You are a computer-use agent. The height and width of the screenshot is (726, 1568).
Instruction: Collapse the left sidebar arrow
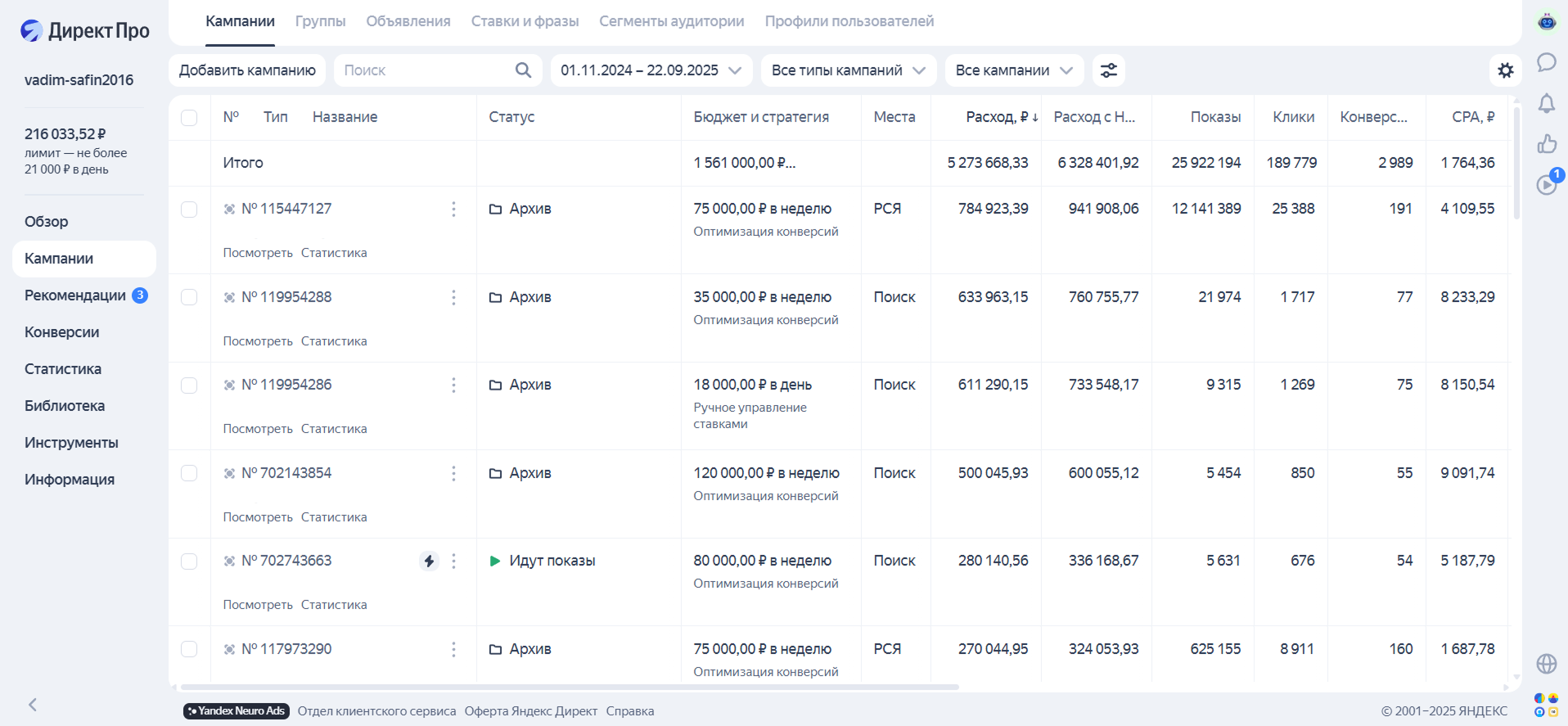point(33,705)
